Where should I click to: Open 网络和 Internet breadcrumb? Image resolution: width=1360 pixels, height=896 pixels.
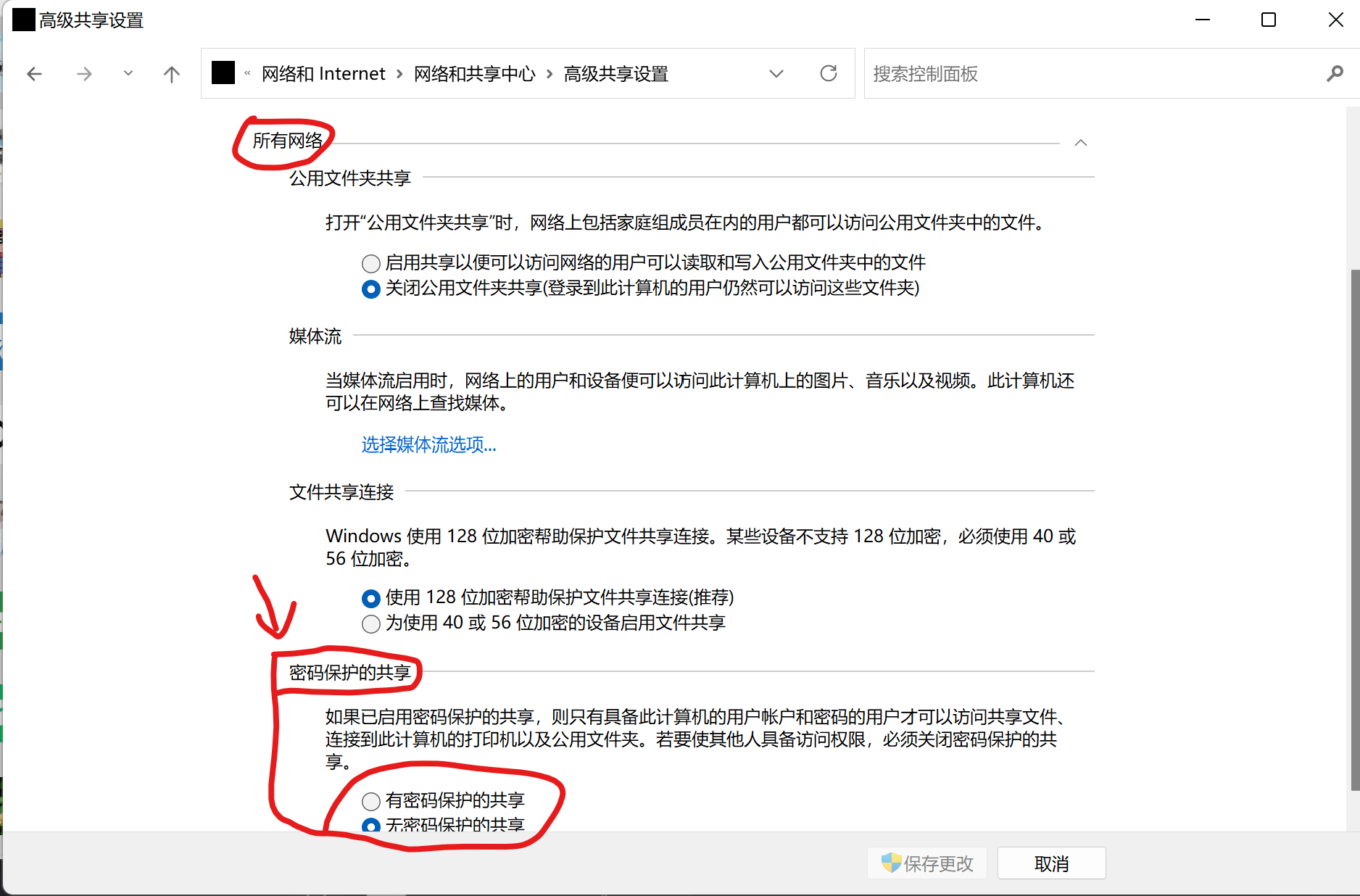[x=323, y=73]
